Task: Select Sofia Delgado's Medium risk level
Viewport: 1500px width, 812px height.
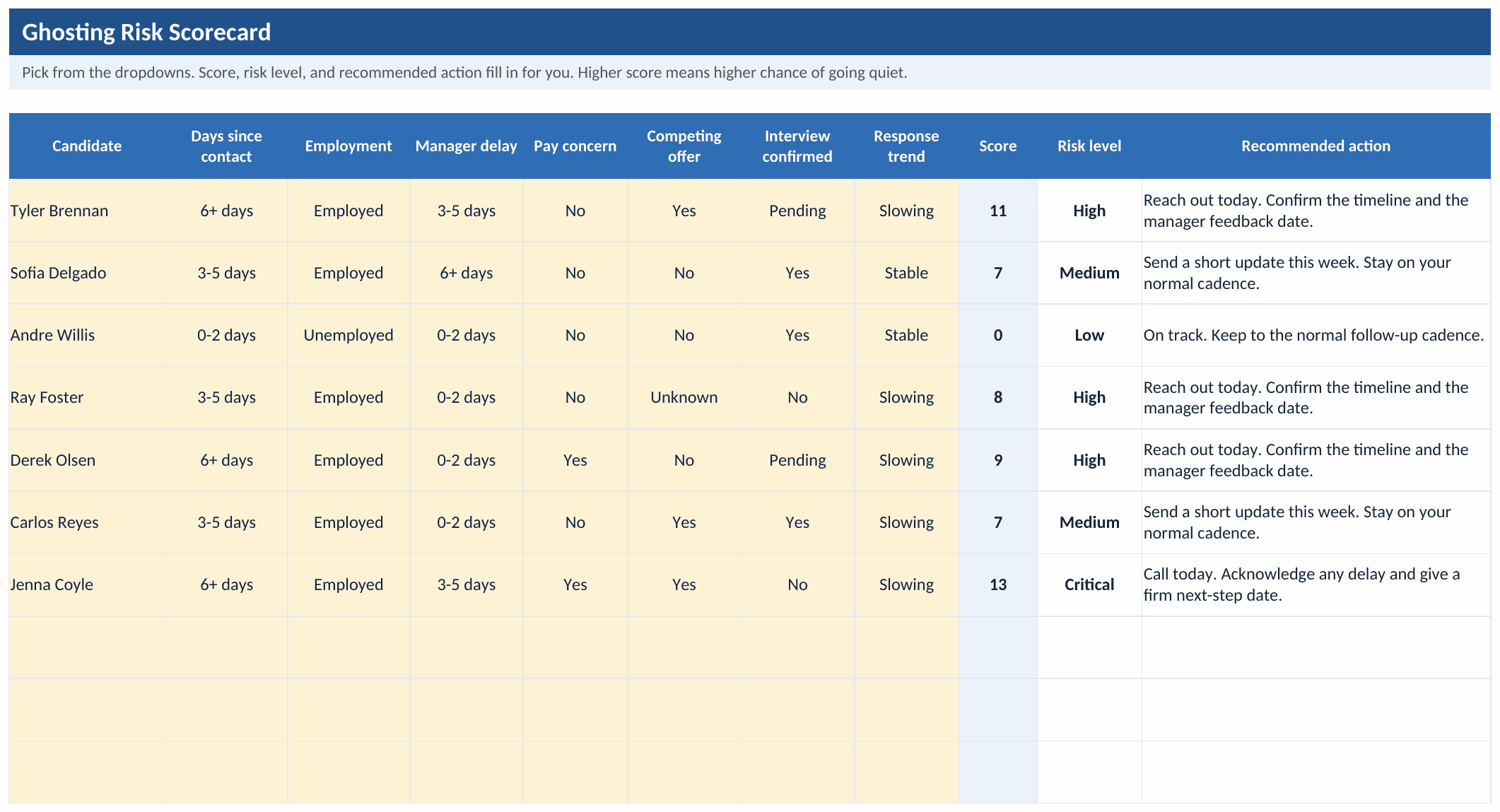Action: click(1089, 273)
